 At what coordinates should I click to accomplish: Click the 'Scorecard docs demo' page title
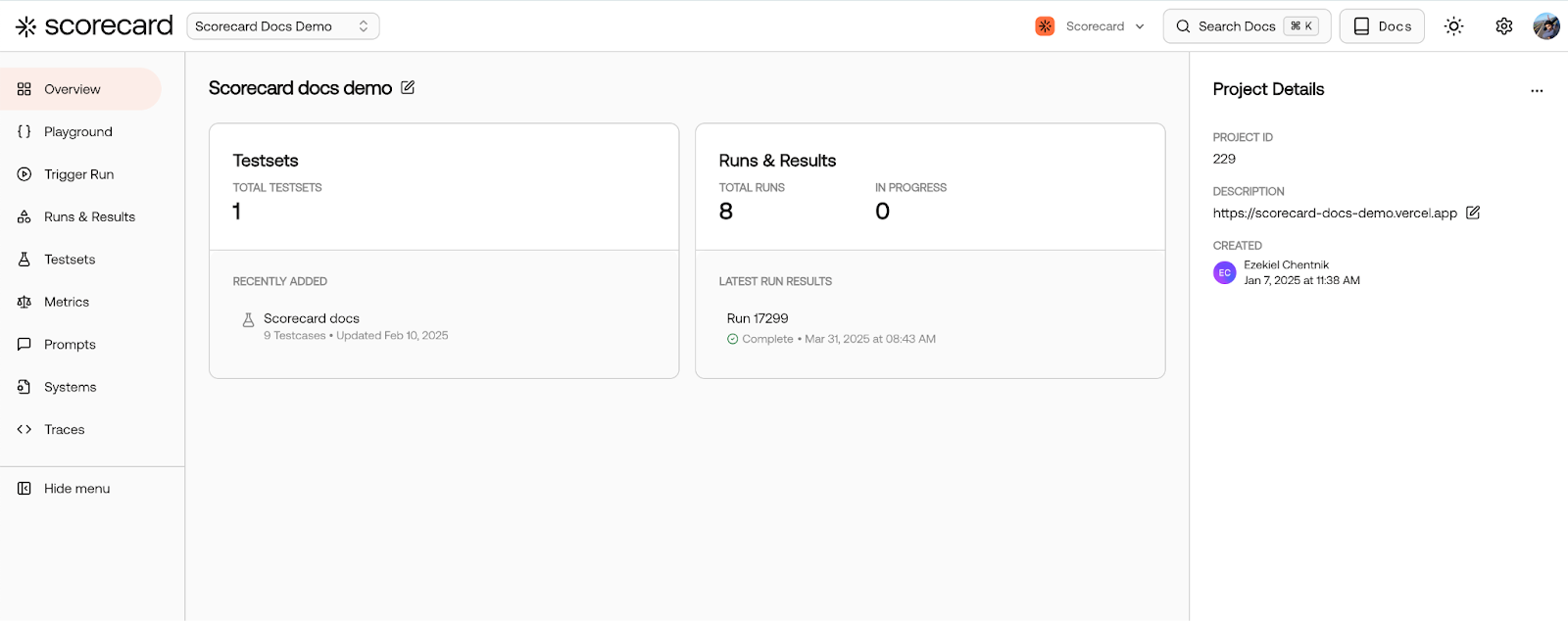click(300, 88)
